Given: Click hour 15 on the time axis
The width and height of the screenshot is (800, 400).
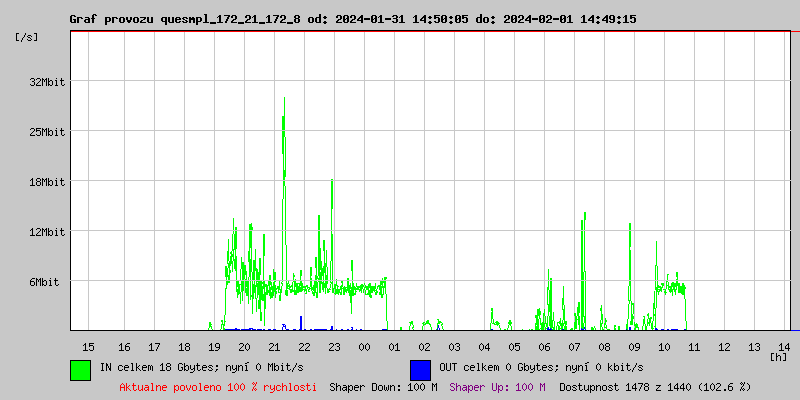Looking at the screenshot, I should point(88,346).
